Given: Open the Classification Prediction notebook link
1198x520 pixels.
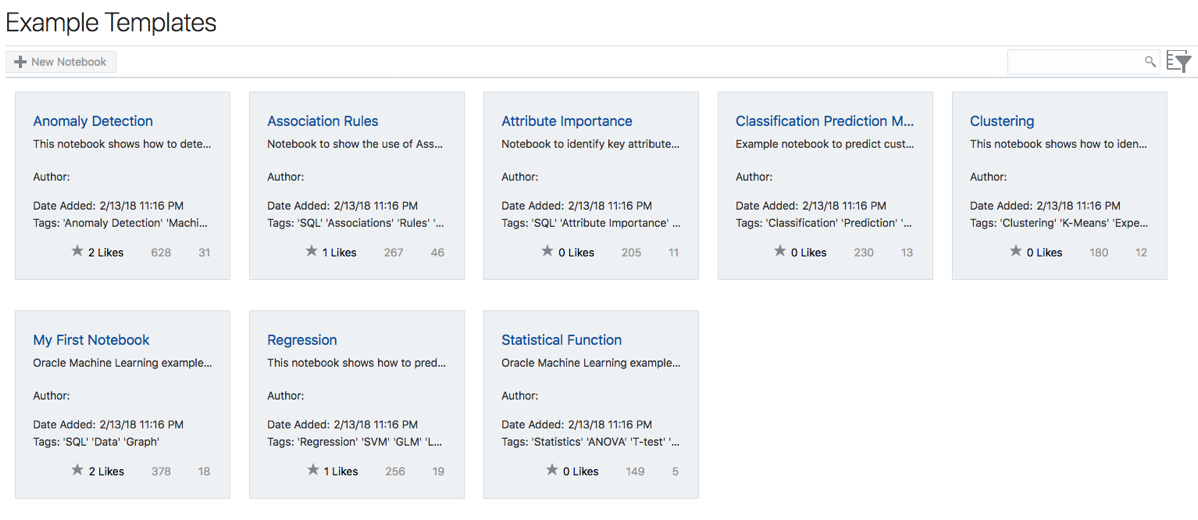Looking at the screenshot, I should click(824, 121).
